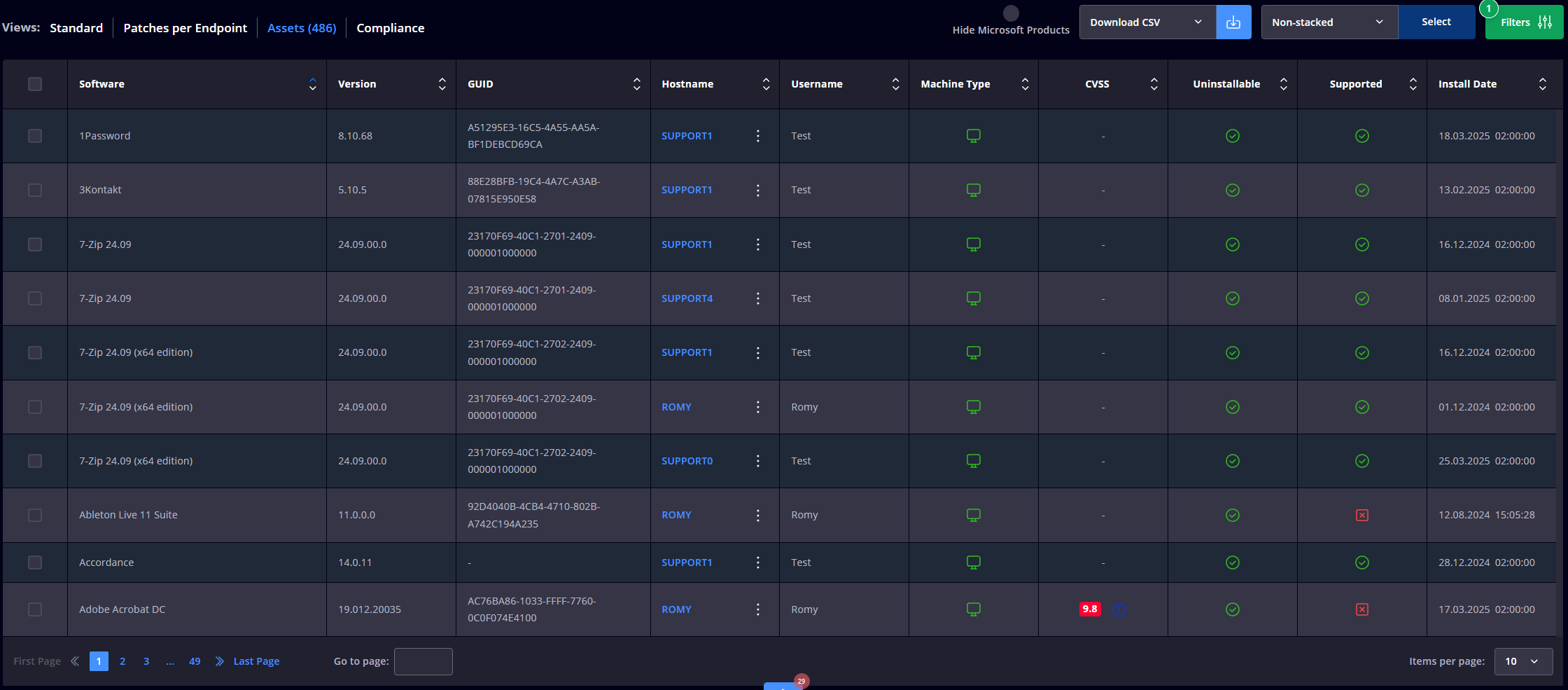
Task: Check the 3Kontakt row checkbox
Action: (35, 191)
